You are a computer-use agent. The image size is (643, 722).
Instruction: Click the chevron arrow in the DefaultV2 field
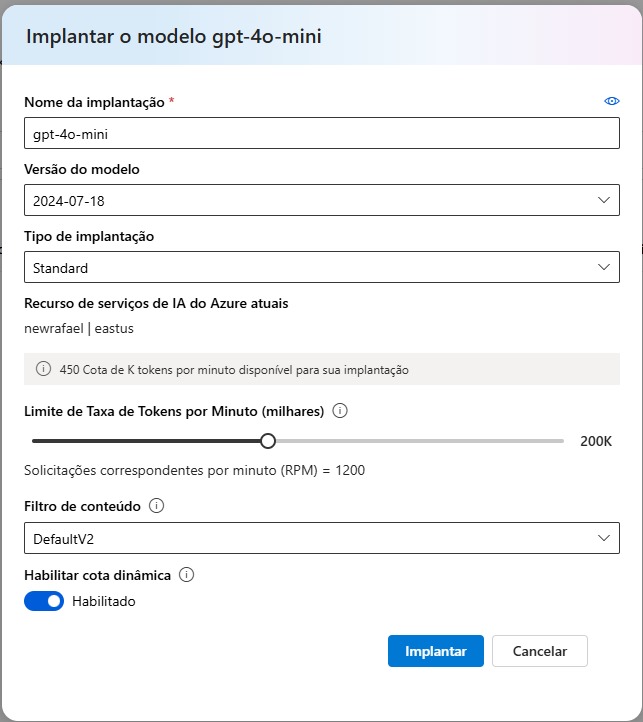tap(603, 538)
